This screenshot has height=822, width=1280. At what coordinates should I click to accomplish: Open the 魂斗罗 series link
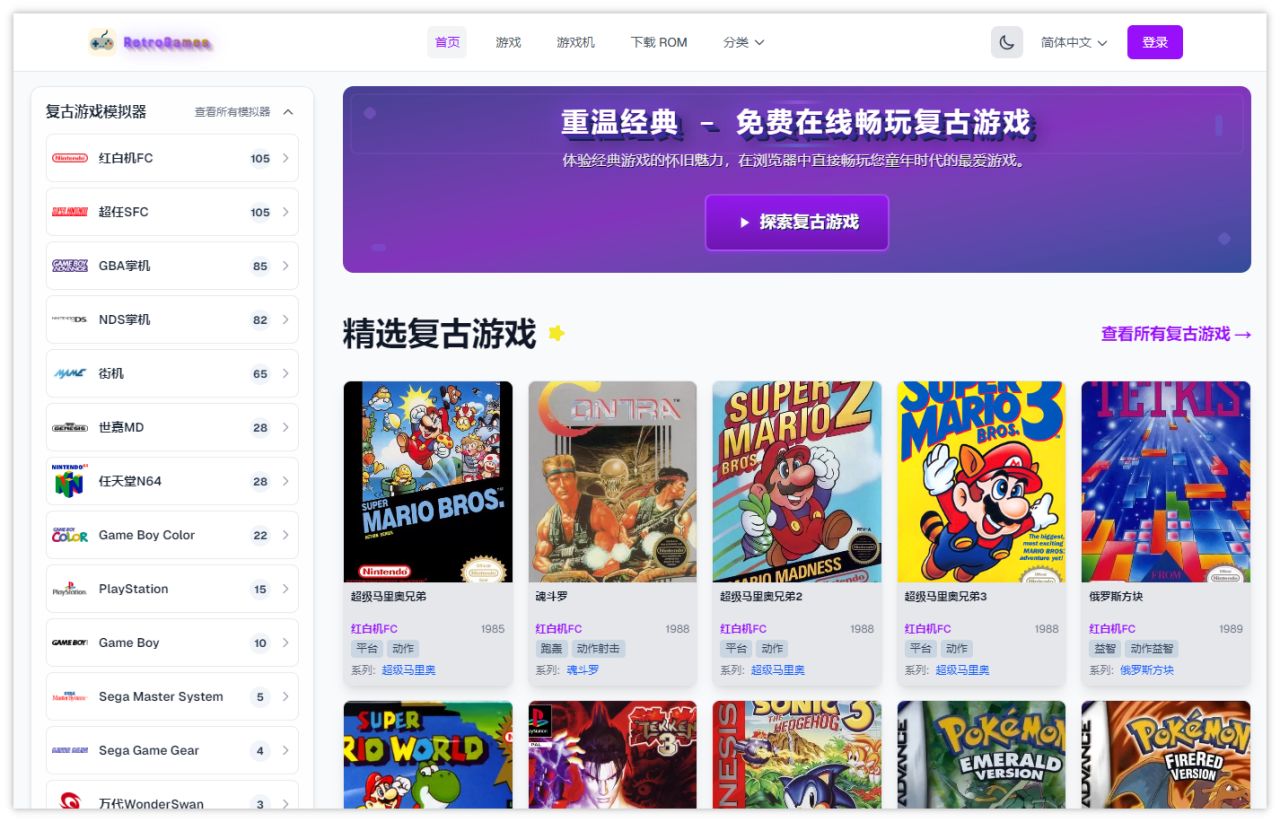point(583,670)
